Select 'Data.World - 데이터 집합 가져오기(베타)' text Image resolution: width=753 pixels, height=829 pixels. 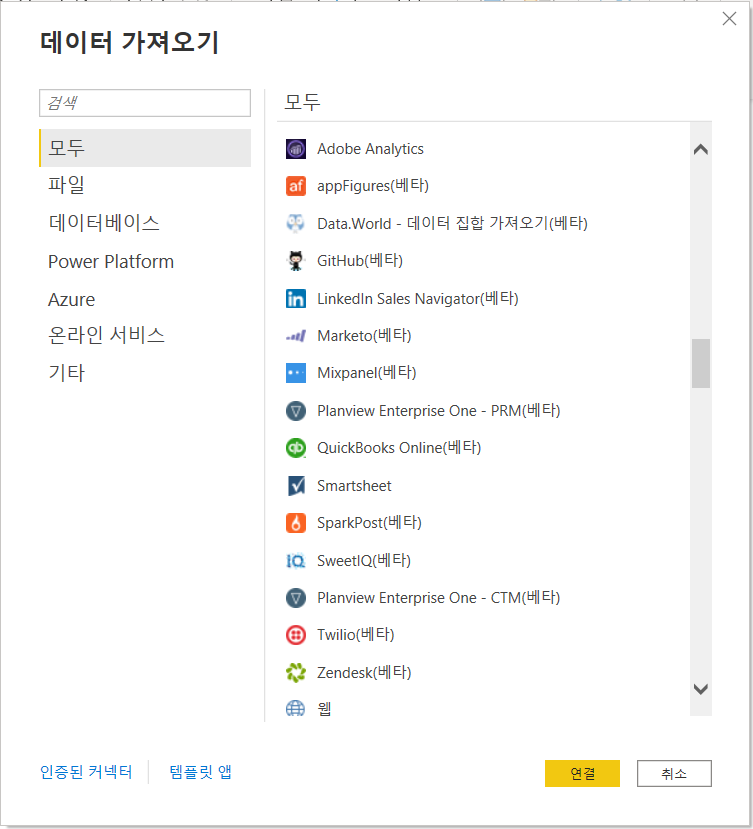coord(452,223)
